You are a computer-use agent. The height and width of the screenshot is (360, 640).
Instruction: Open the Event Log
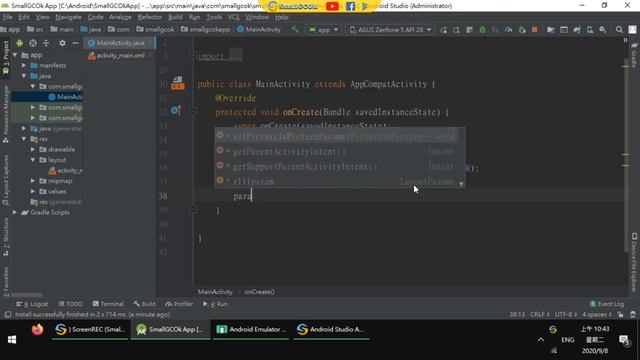607,304
